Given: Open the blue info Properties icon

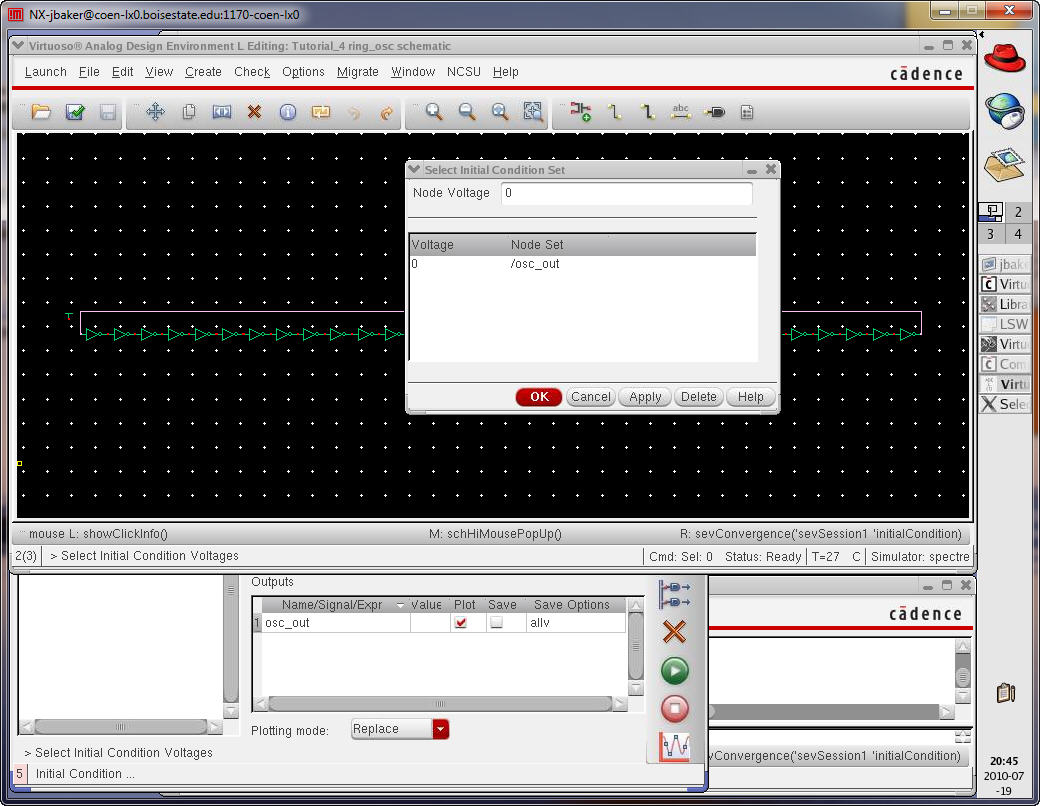Looking at the screenshot, I should click(288, 112).
